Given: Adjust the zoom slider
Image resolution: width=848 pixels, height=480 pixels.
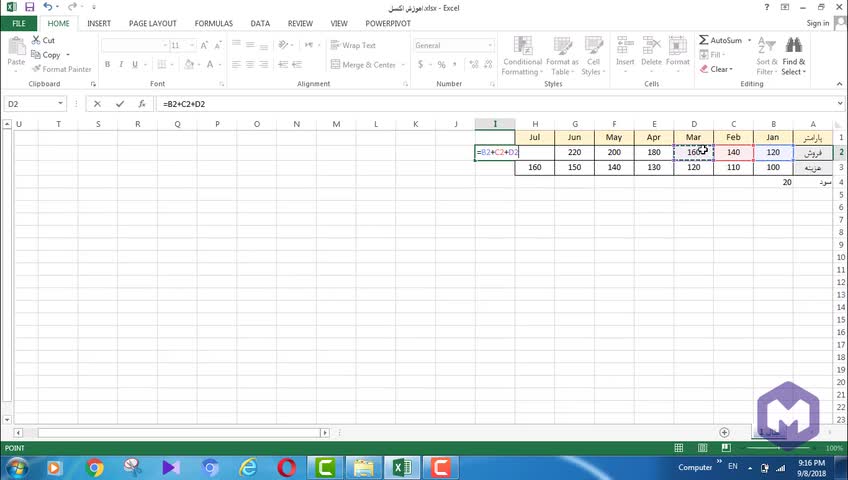Looking at the screenshot, I should pyautogui.click(x=779, y=448).
